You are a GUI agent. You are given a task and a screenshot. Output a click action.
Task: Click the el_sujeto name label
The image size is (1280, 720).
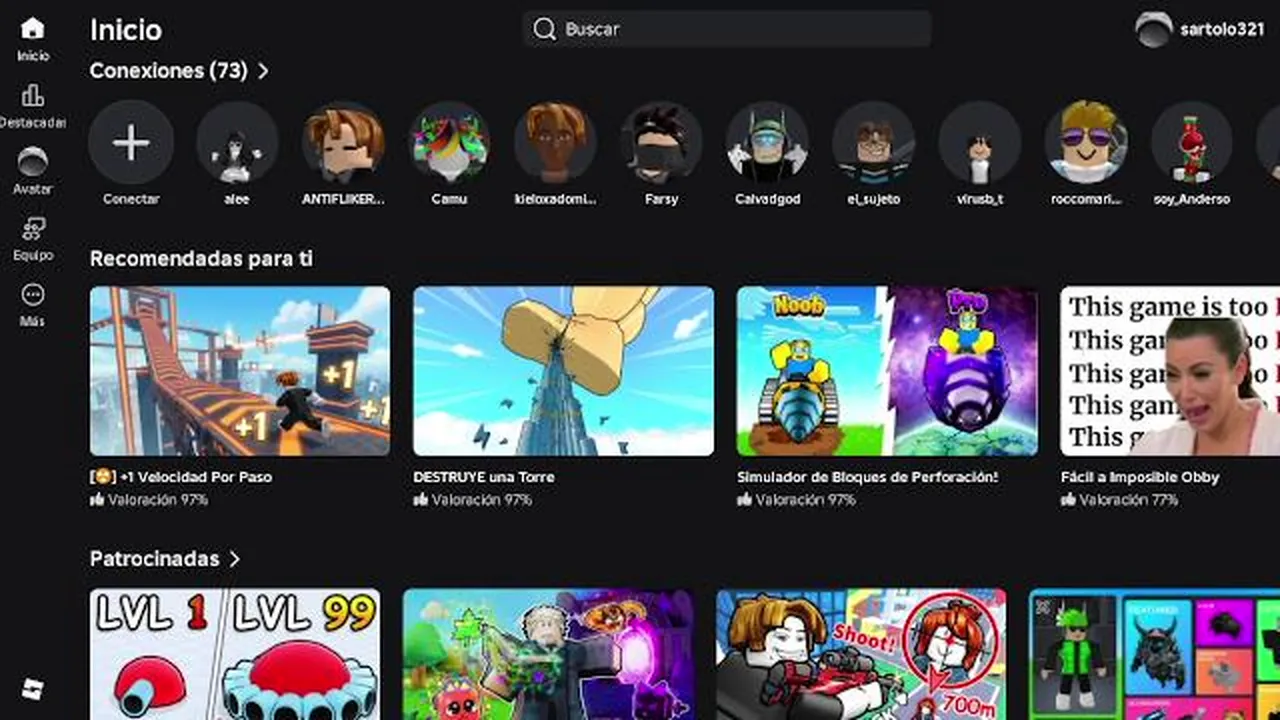(x=873, y=199)
